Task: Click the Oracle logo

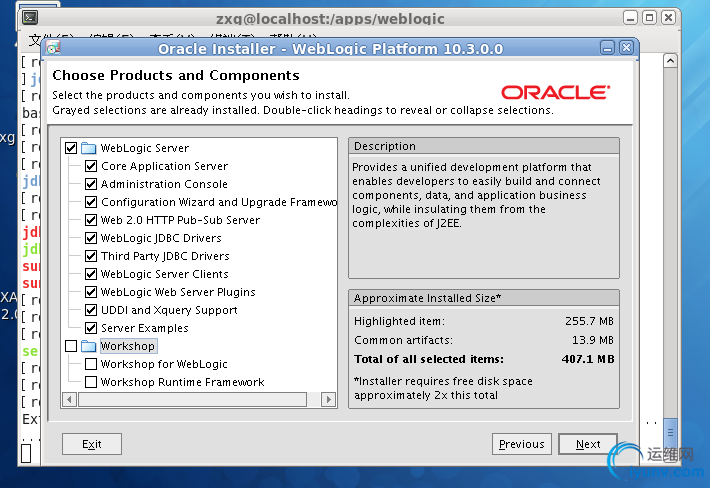Action: 556,92
